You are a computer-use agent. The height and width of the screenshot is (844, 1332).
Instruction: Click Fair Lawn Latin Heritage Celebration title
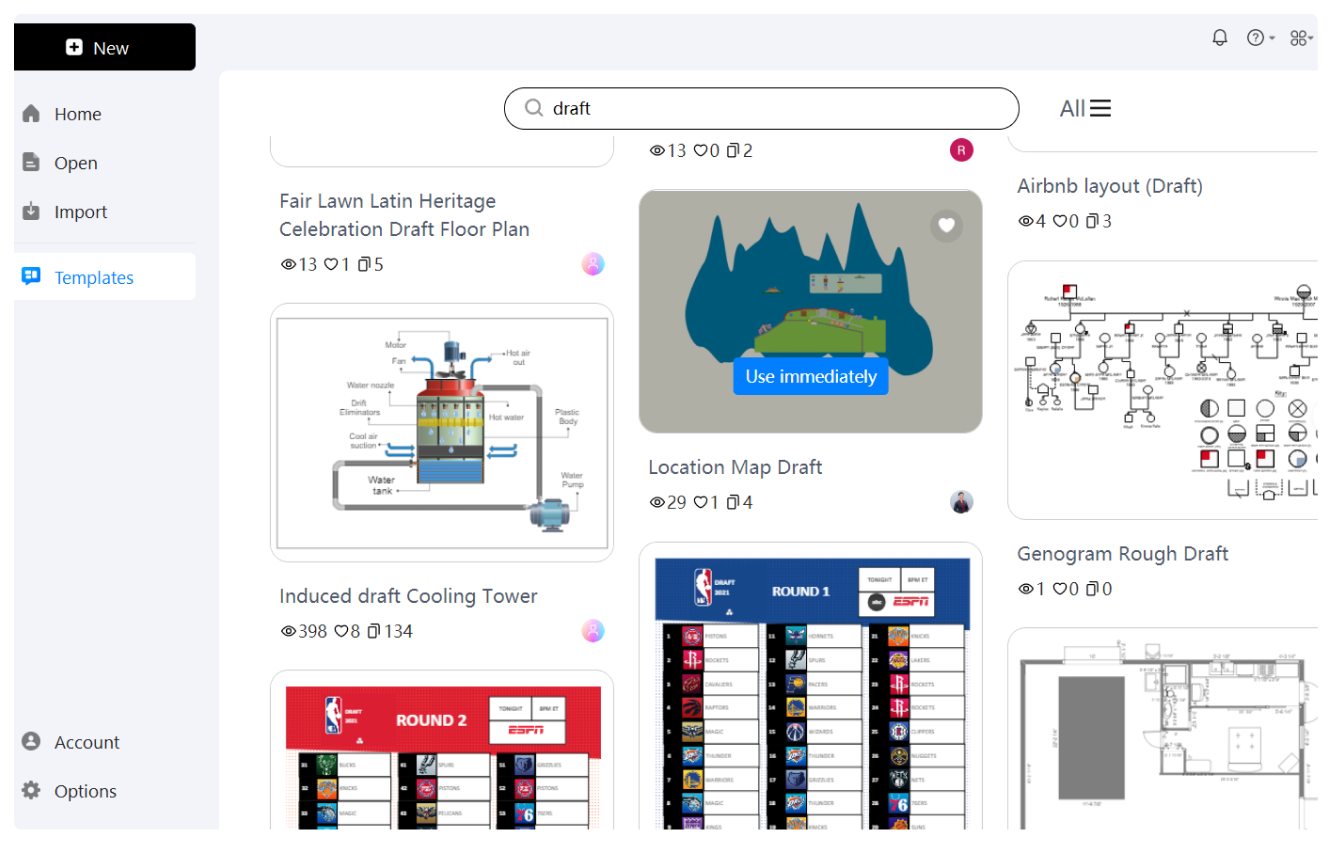[404, 215]
